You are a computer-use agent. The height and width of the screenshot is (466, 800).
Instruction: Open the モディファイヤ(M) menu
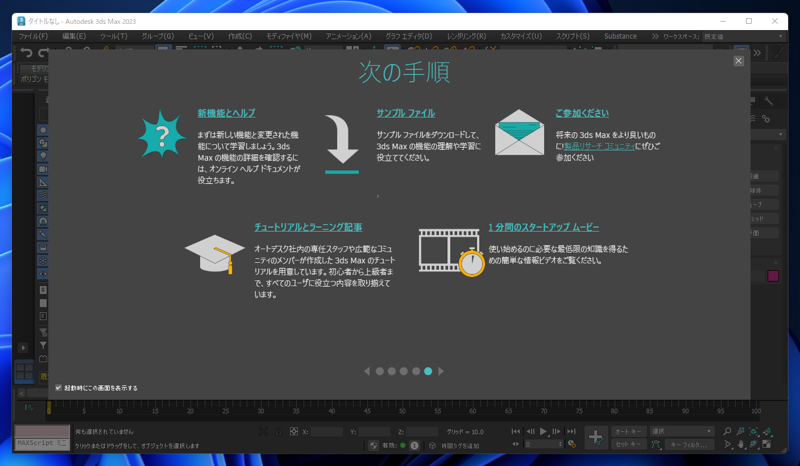[x=289, y=36]
